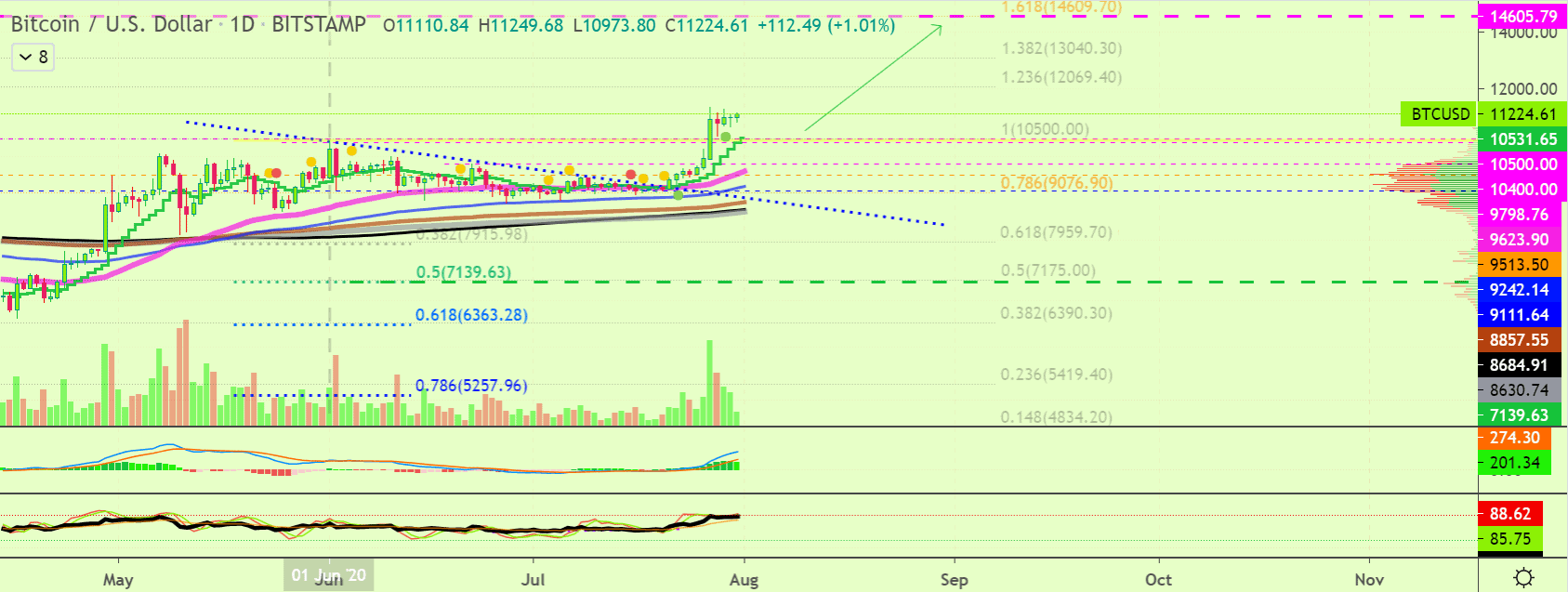This screenshot has width=1568, height=592.
Task: Click the Sep label on time axis
Action: pyautogui.click(x=954, y=580)
